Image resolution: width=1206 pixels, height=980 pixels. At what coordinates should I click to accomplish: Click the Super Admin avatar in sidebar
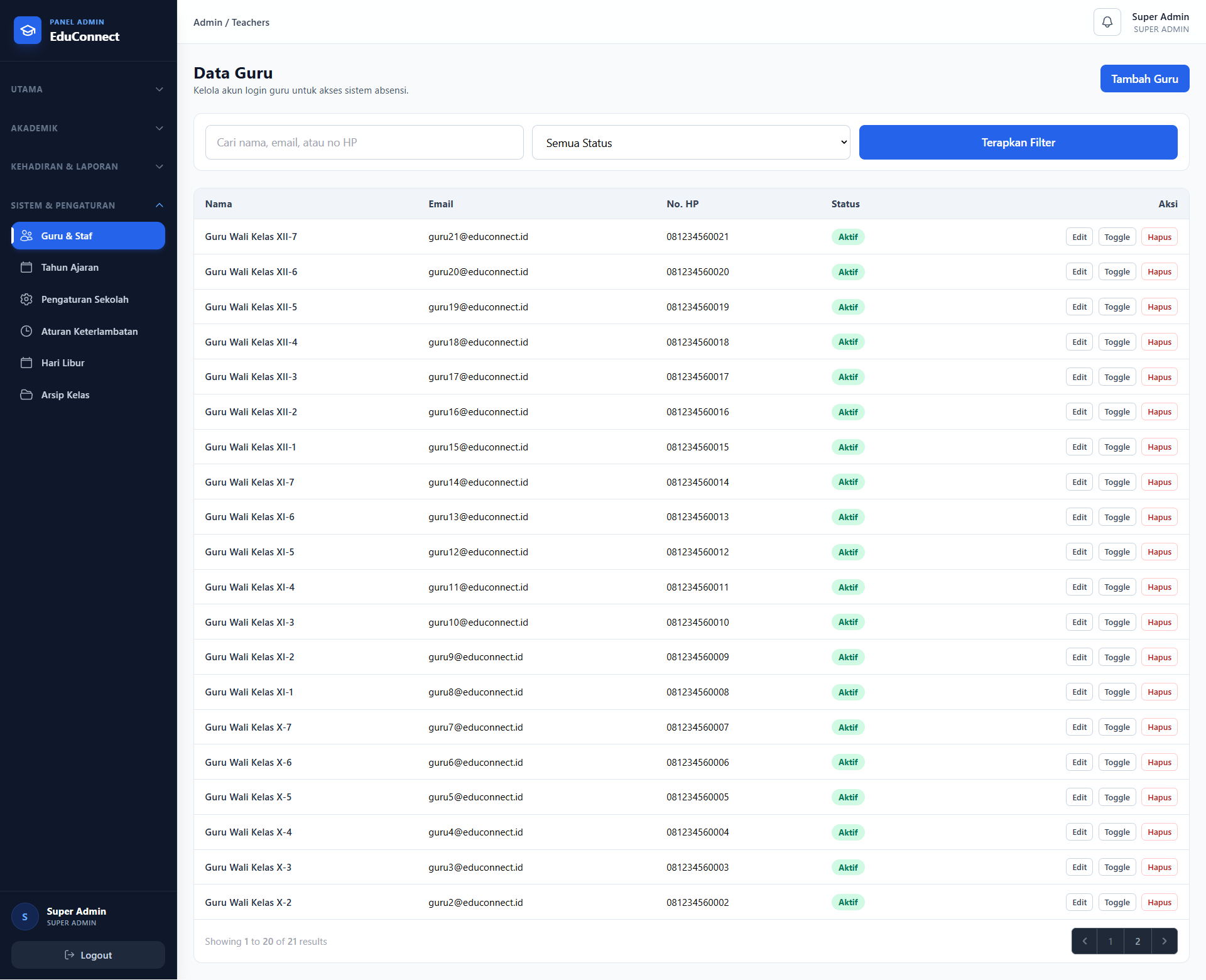pyautogui.click(x=25, y=917)
